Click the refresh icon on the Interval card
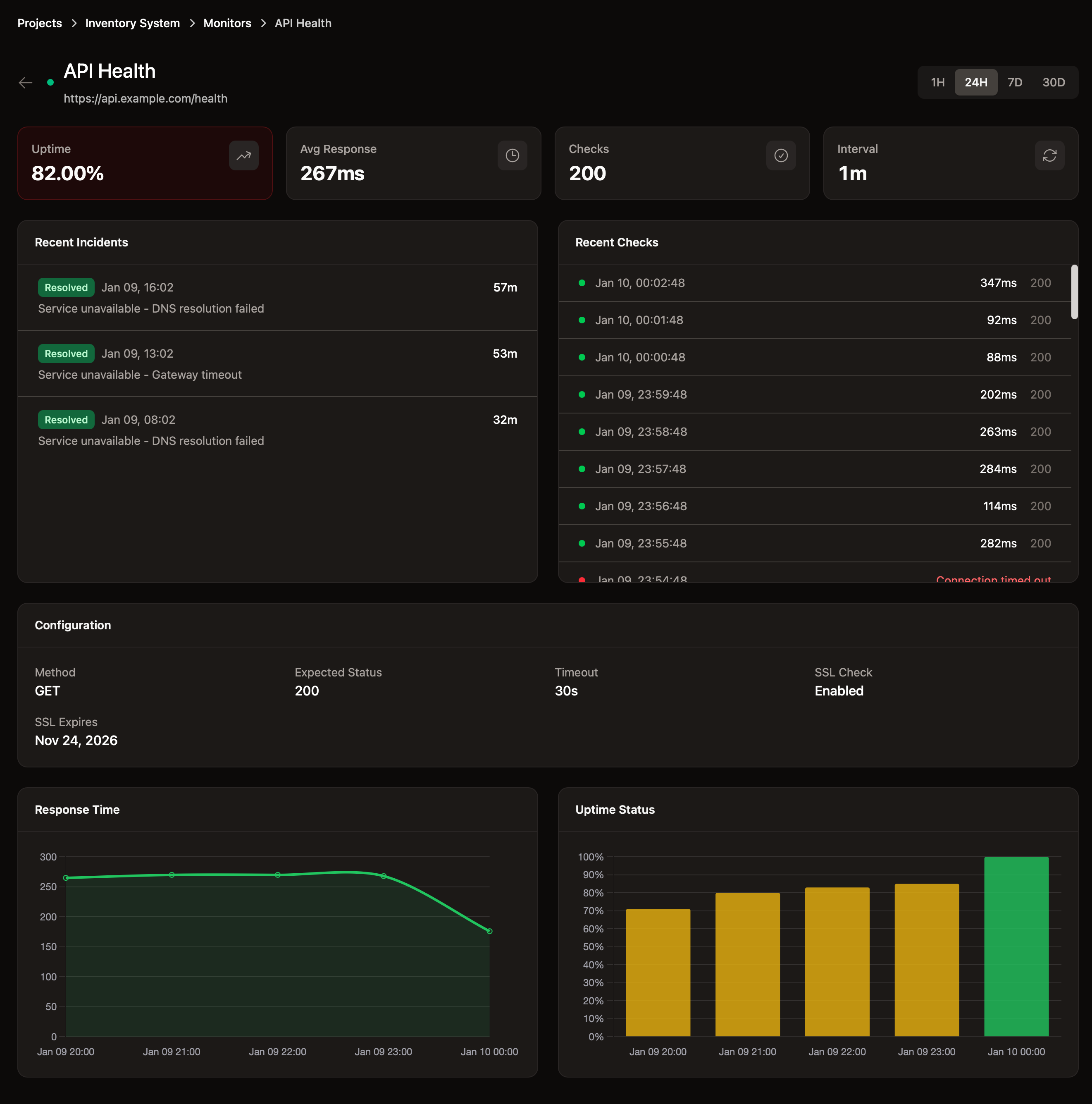Screen dimensions: 1092x1104 click(1050, 155)
